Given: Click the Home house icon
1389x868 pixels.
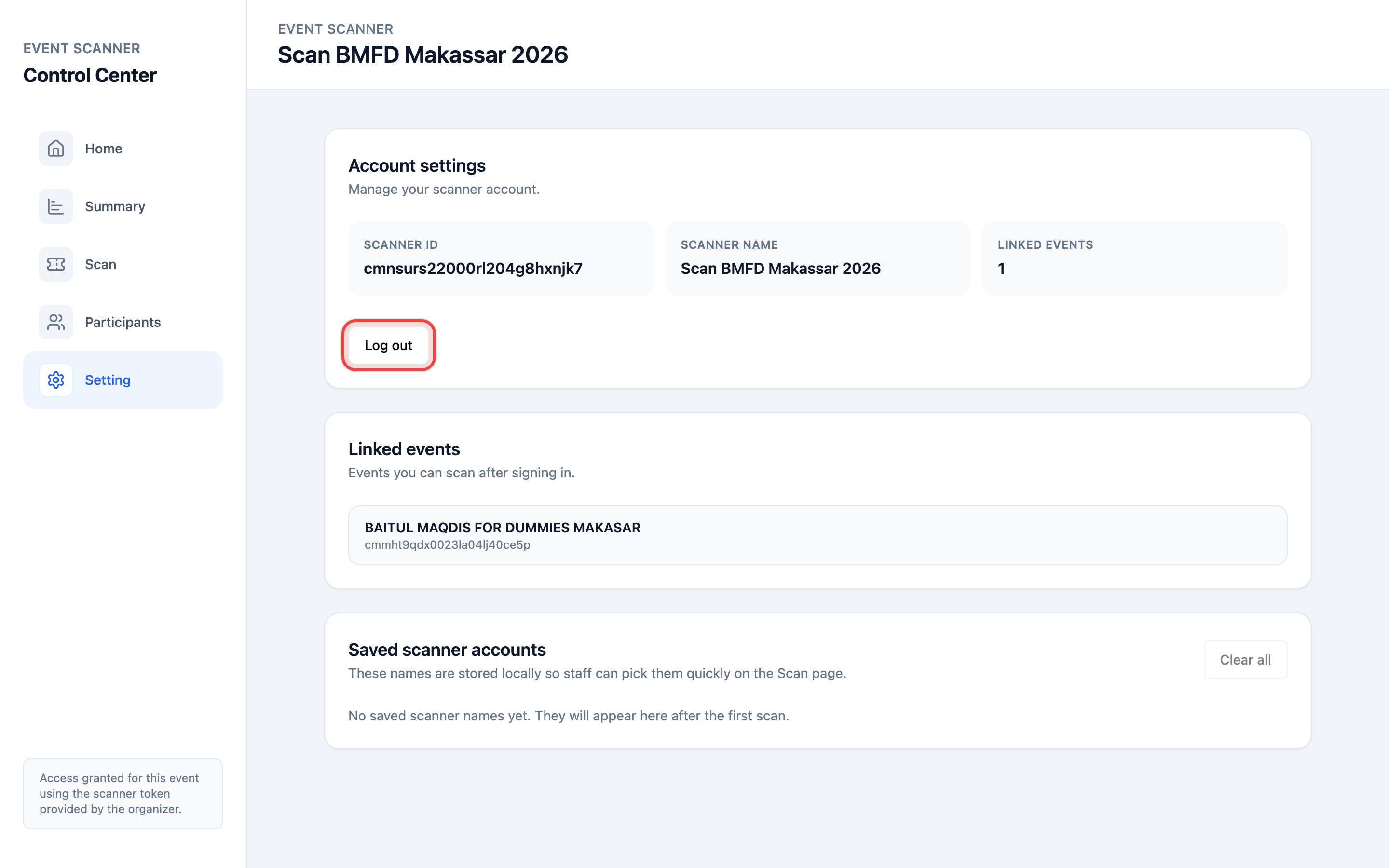Looking at the screenshot, I should coord(55,149).
